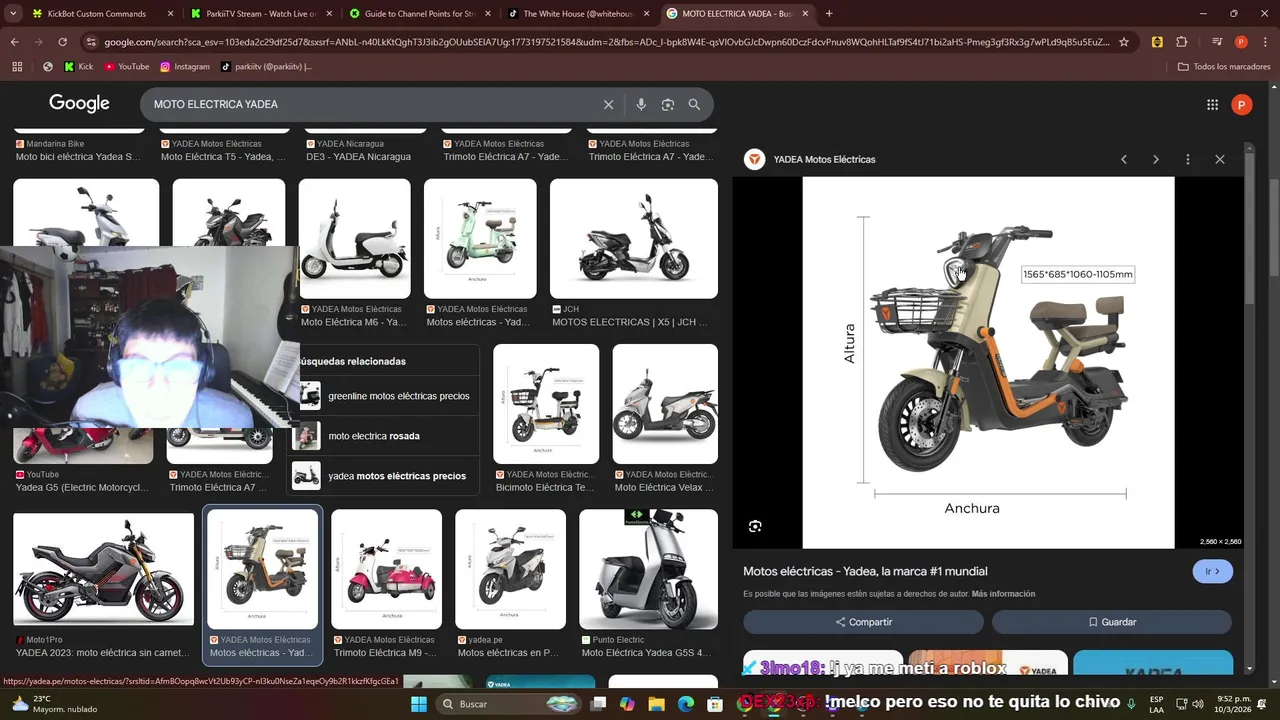
Task: Open the Google account avatar on page
Action: coord(1242,104)
